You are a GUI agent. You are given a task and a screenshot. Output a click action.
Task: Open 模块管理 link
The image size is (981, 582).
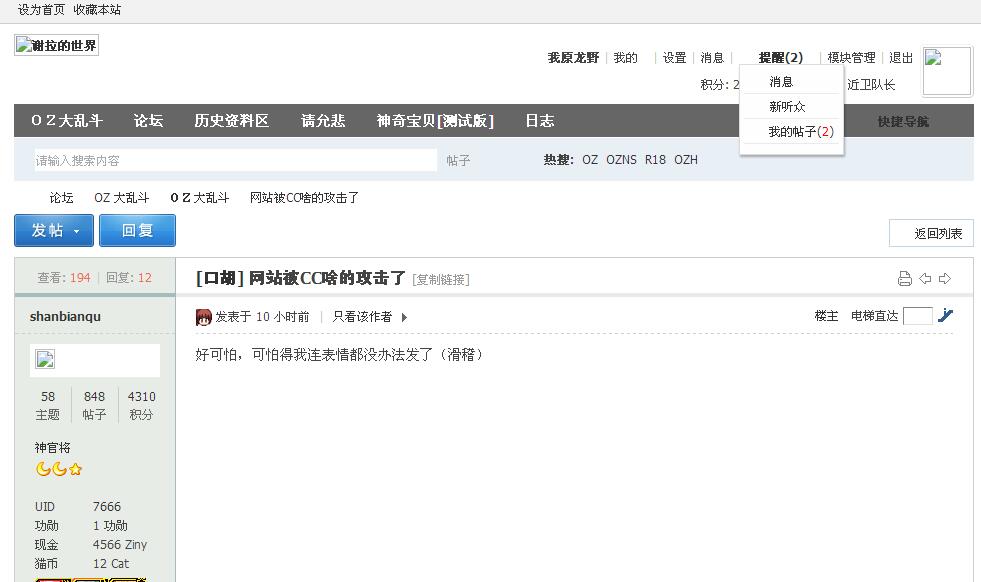coord(851,58)
